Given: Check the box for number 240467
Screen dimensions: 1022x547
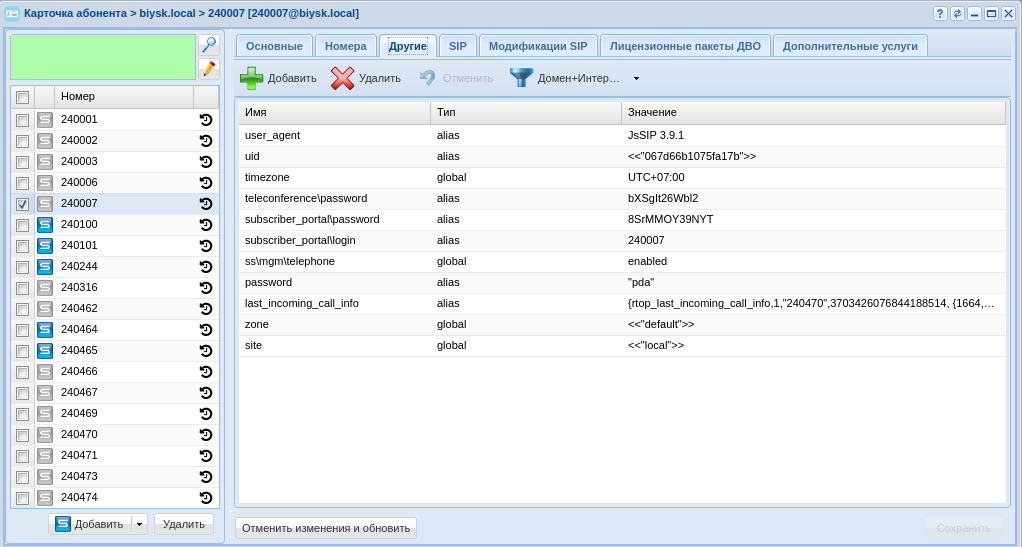Looking at the screenshot, I should [x=22, y=392].
